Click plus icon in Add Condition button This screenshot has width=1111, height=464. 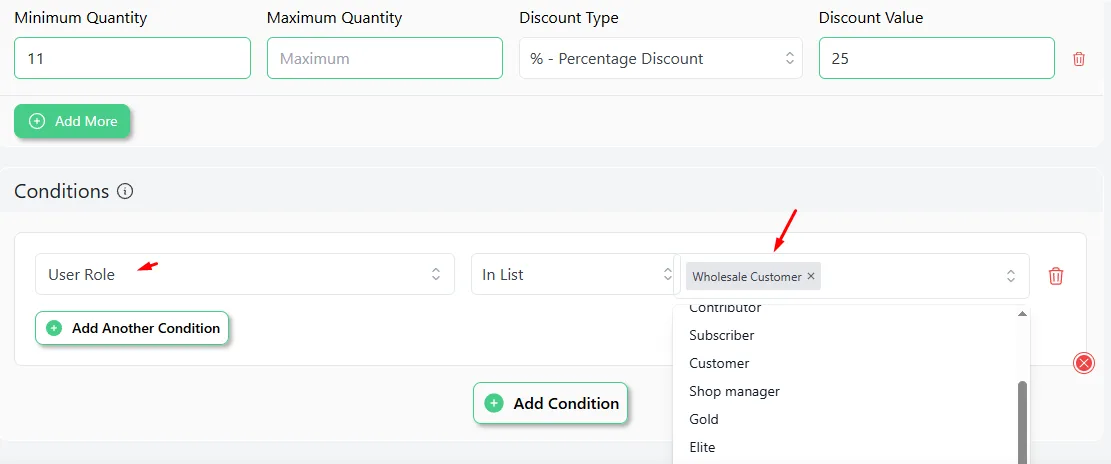coord(494,404)
